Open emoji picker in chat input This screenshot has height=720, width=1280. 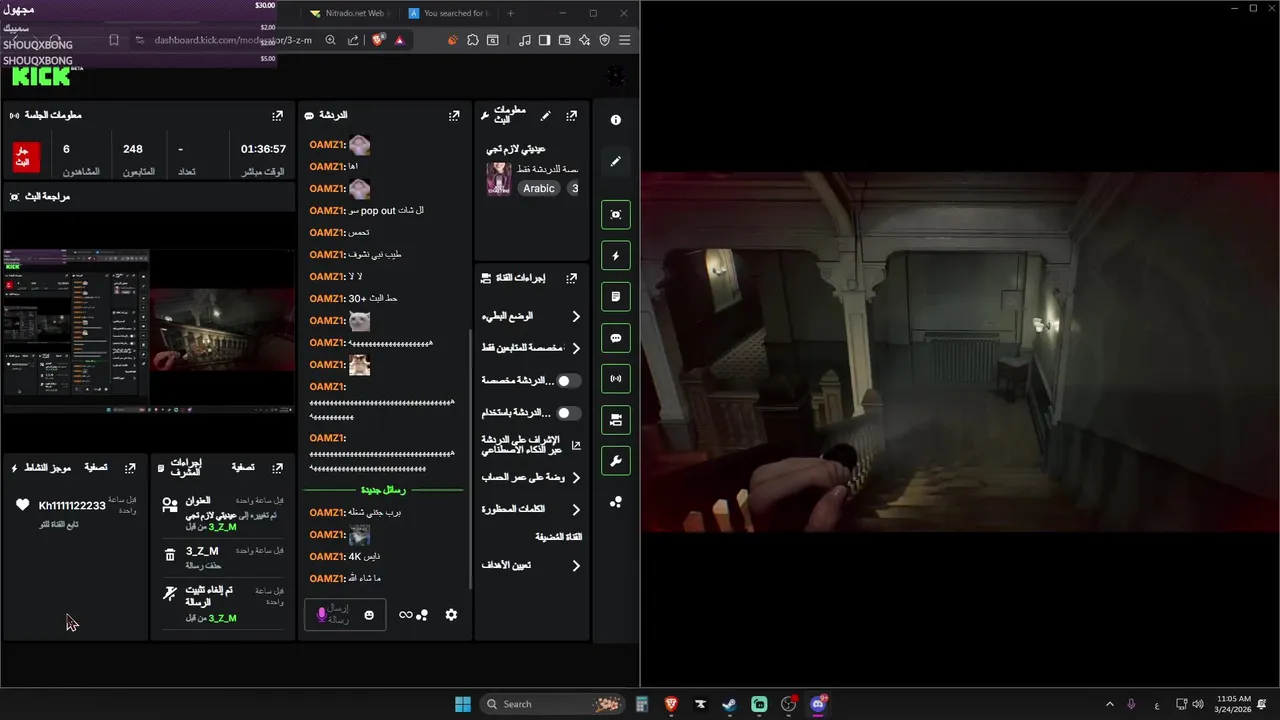point(369,615)
